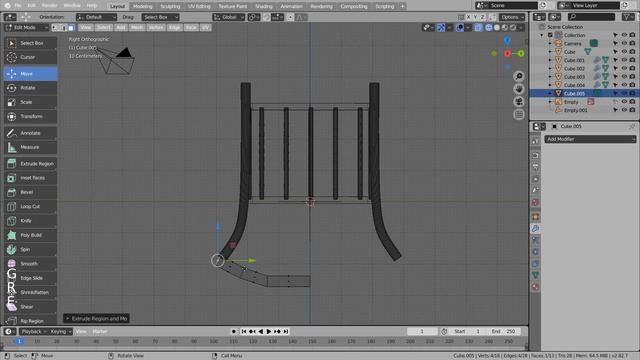Activate the Spin tool
640x360 pixels.
30,249
